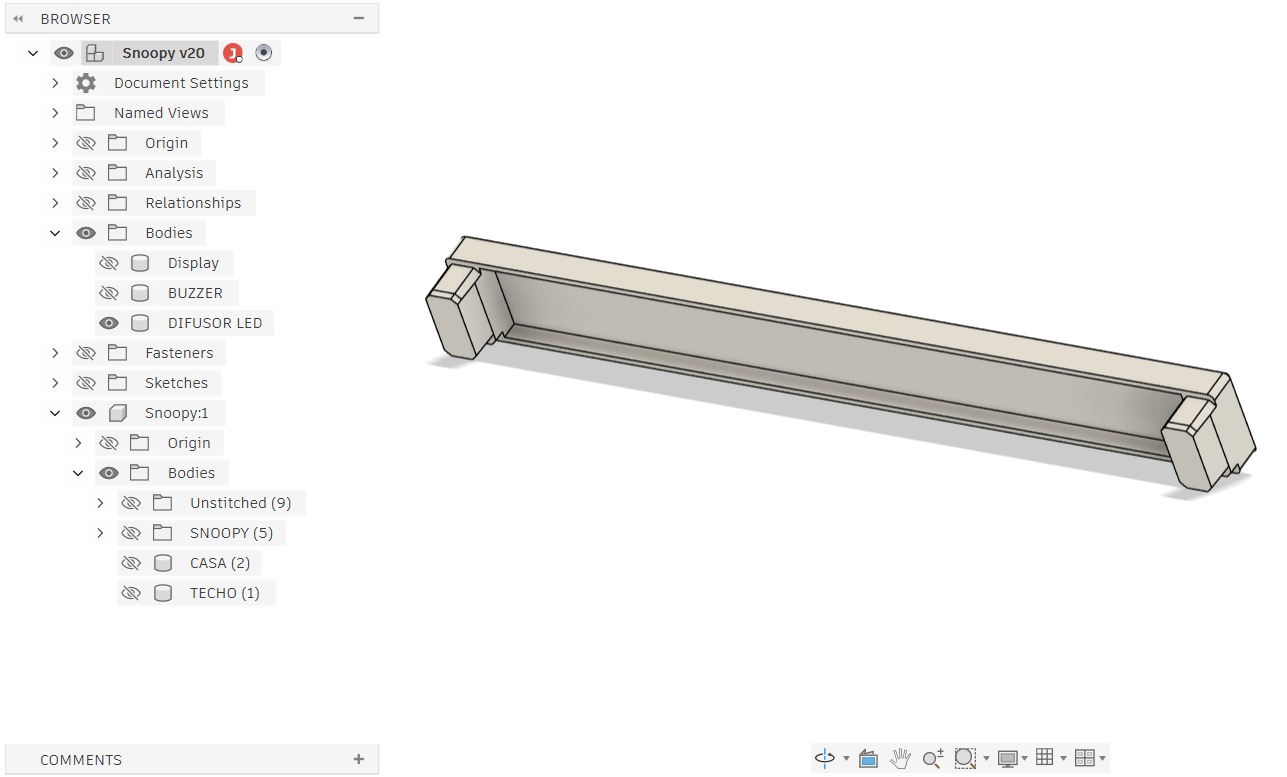
Task: Expand the Relationships folder
Action: click(55, 203)
